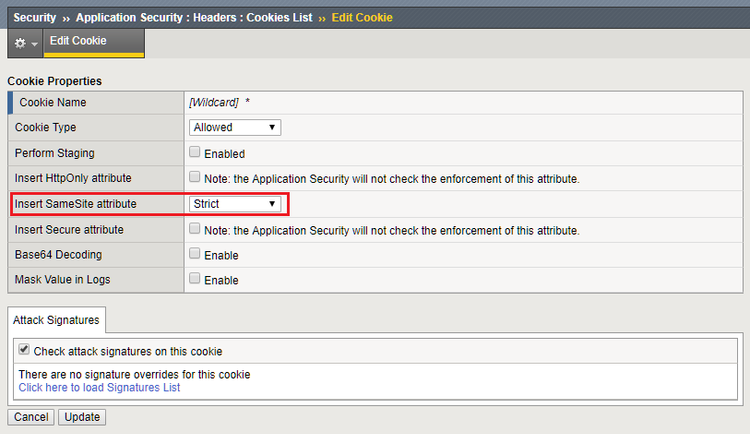Open the Cookie Type dropdown
Viewport: 750px width, 434px height.
pyautogui.click(x=235, y=127)
